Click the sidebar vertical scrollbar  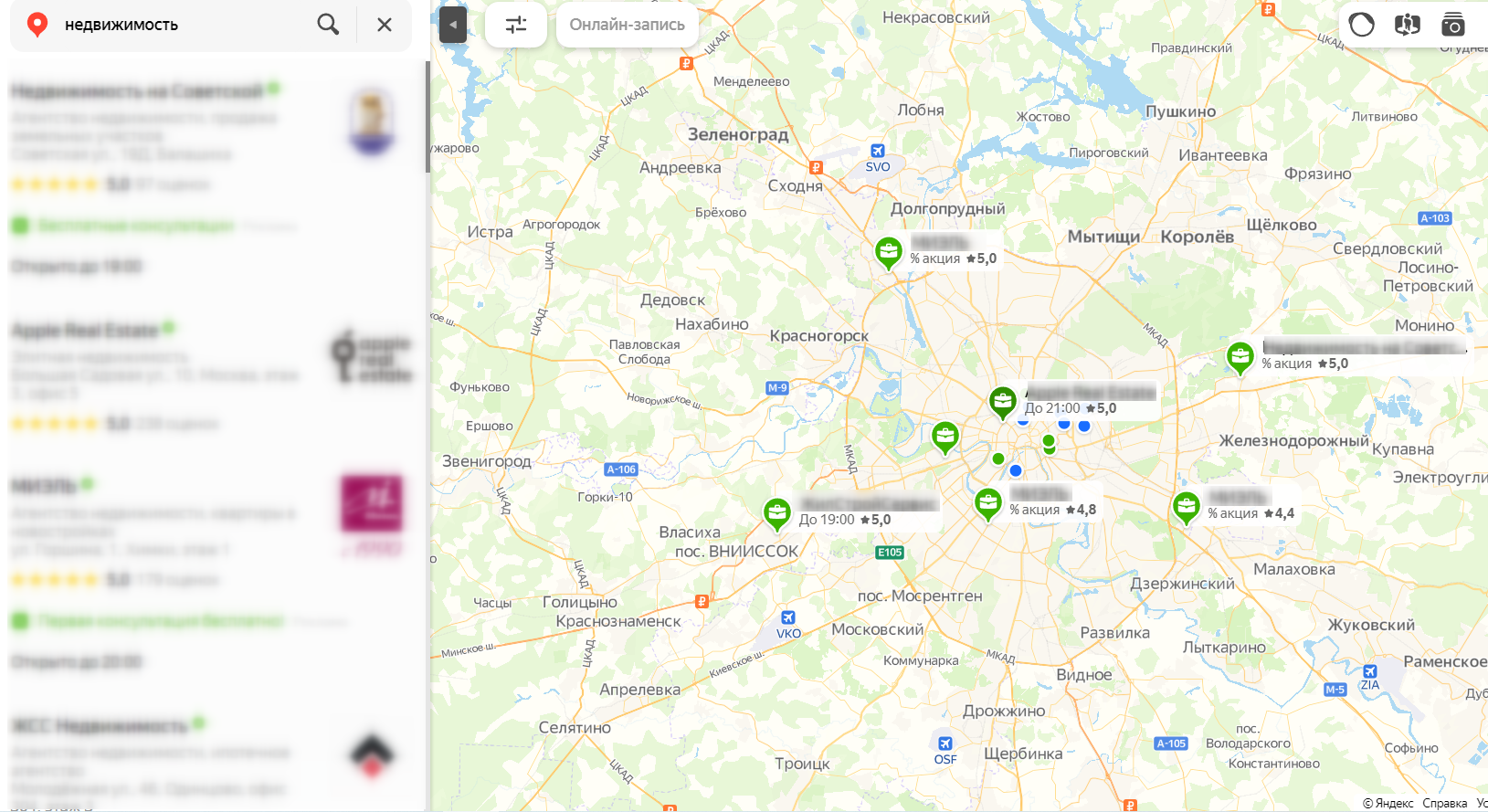click(427, 117)
